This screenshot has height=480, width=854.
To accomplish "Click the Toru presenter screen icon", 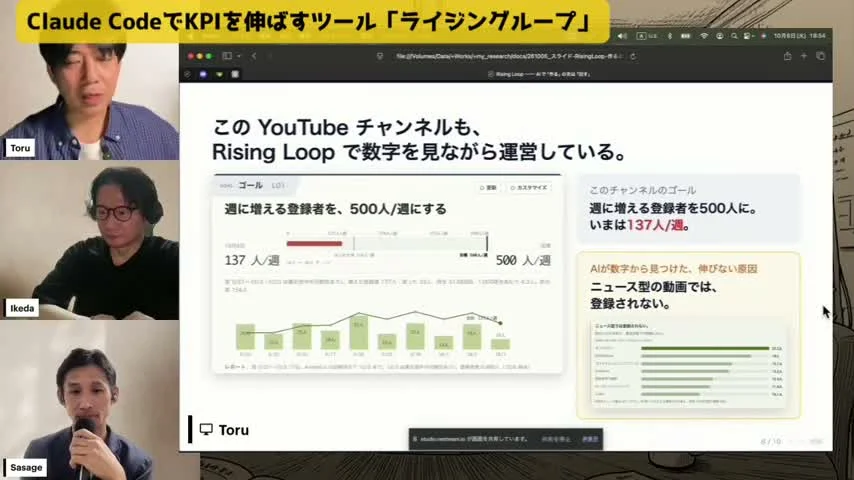I will click(x=206, y=429).
